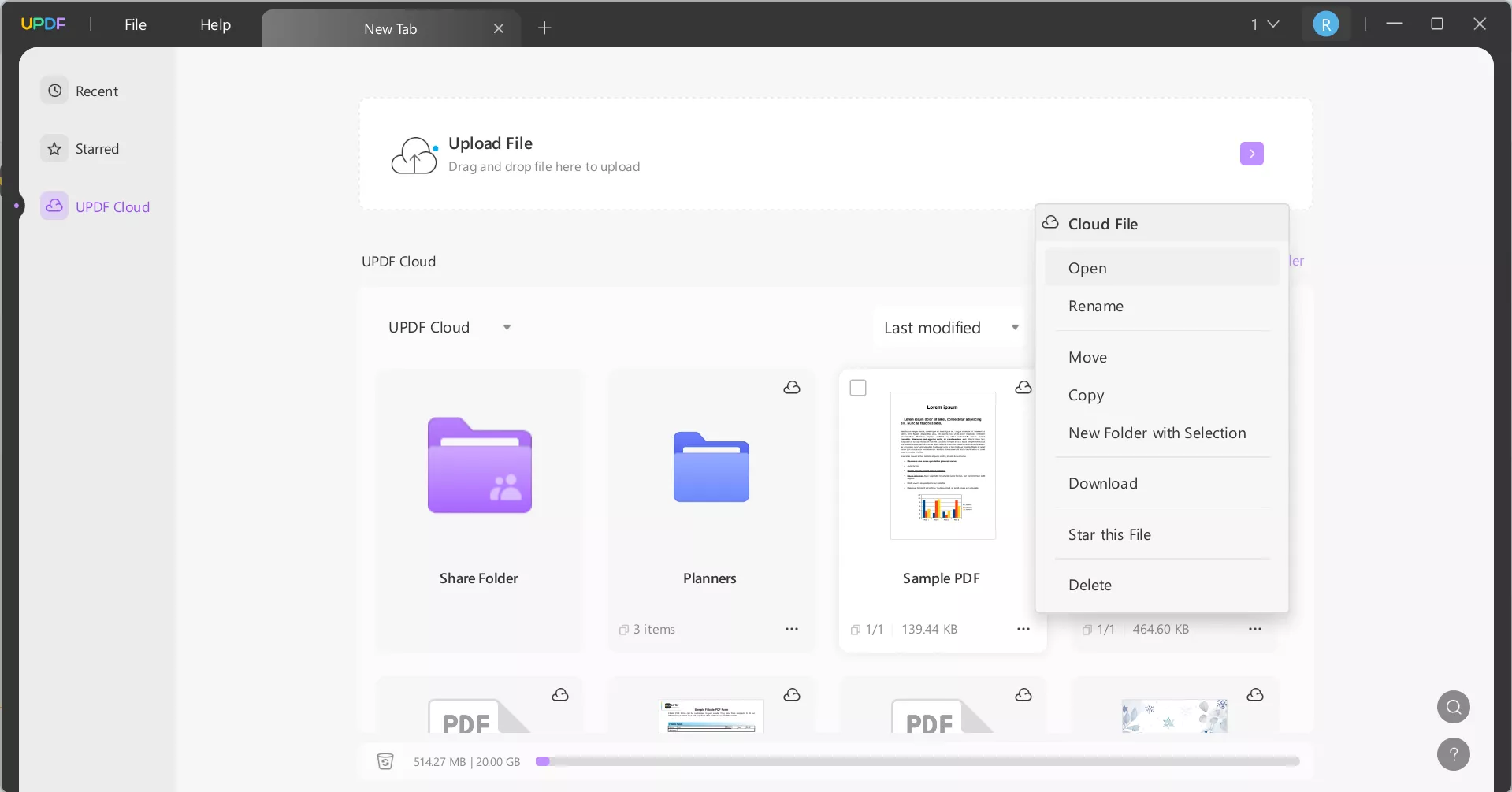Click cloud status icon on Sample PDF

(x=1023, y=387)
